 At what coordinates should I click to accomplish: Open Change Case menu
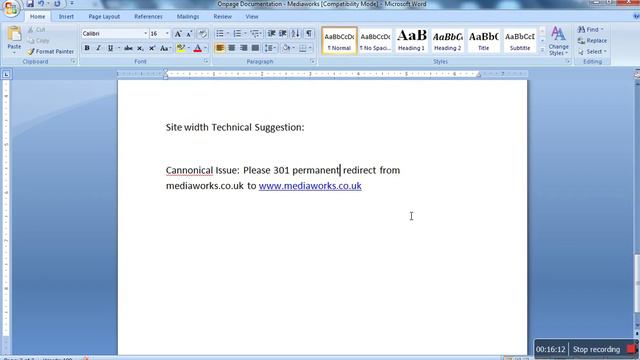tap(164, 48)
